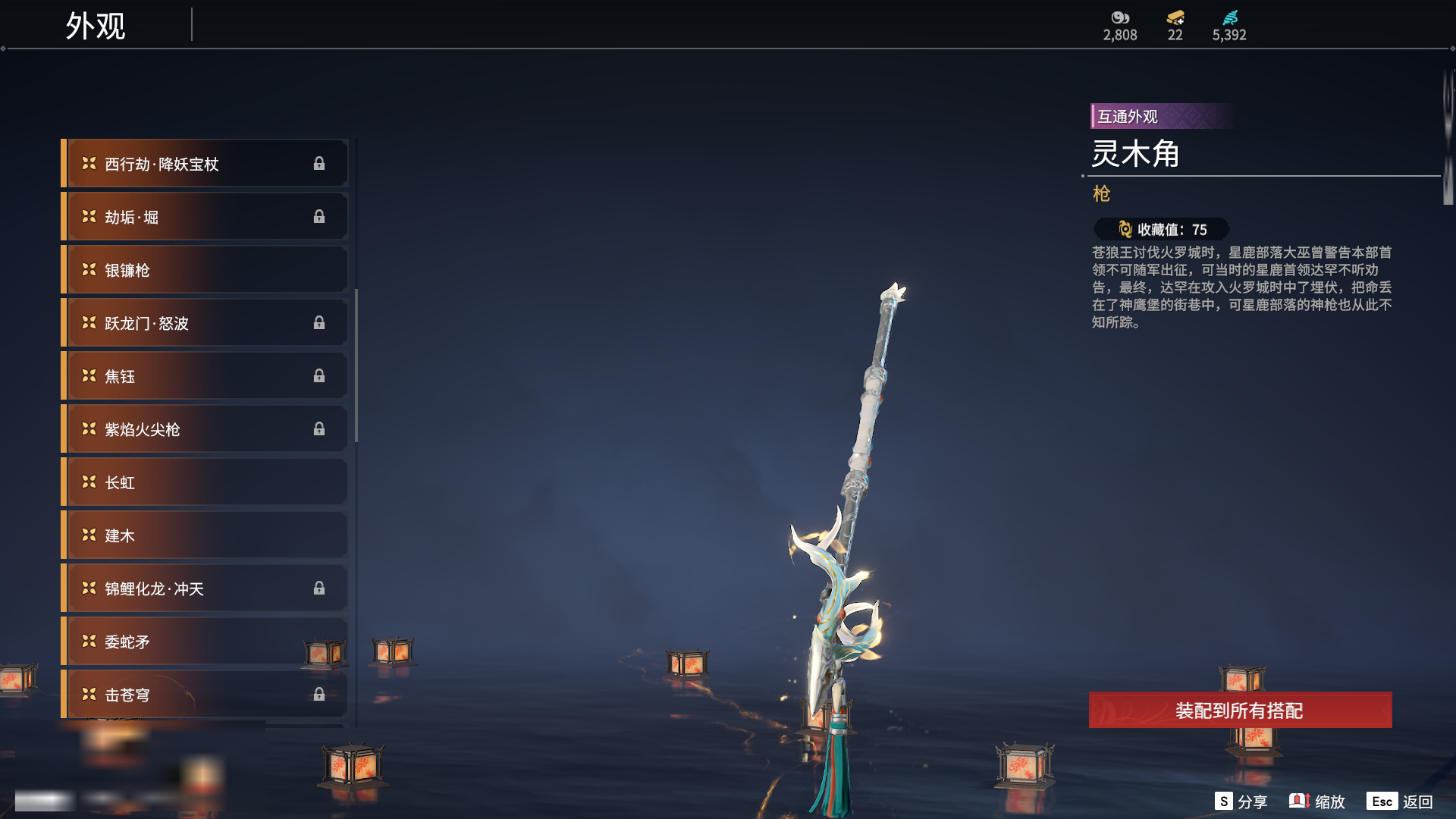Viewport: 1456px width, 819px height.
Task: Click the Esc 返回 back button
Action: point(1400,801)
